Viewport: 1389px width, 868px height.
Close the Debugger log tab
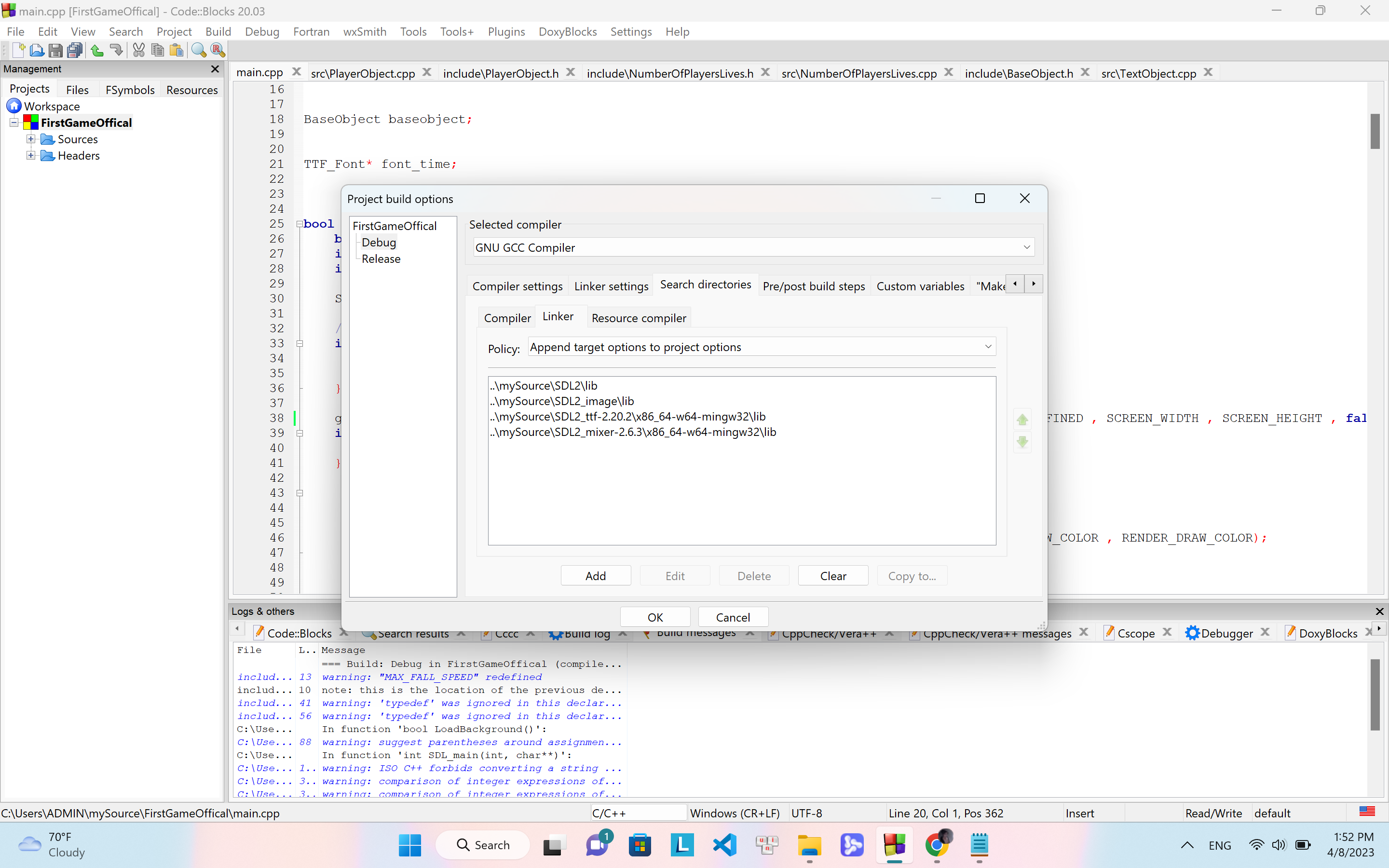tap(1265, 632)
